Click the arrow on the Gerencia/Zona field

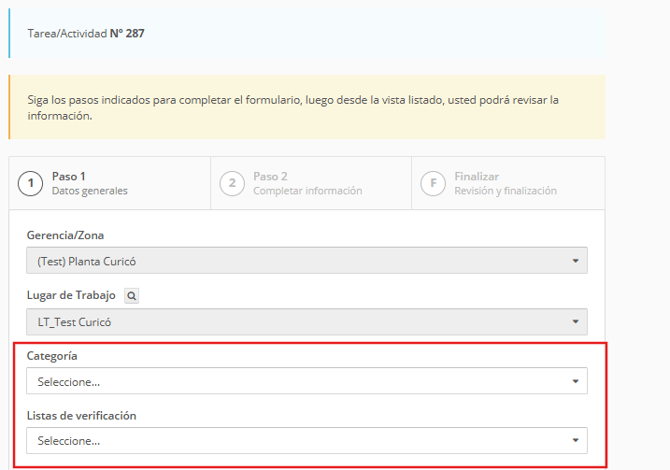pyautogui.click(x=575, y=261)
